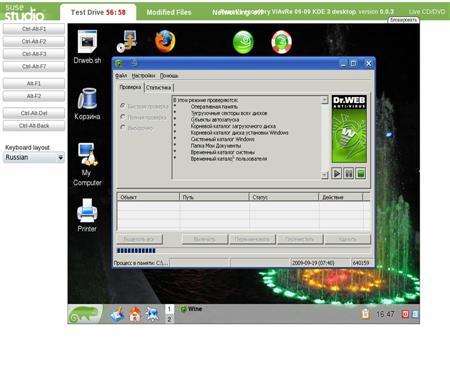Click the Dr.Web title bar shield icon
This screenshot has height=384, width=450.
(118, 63)
